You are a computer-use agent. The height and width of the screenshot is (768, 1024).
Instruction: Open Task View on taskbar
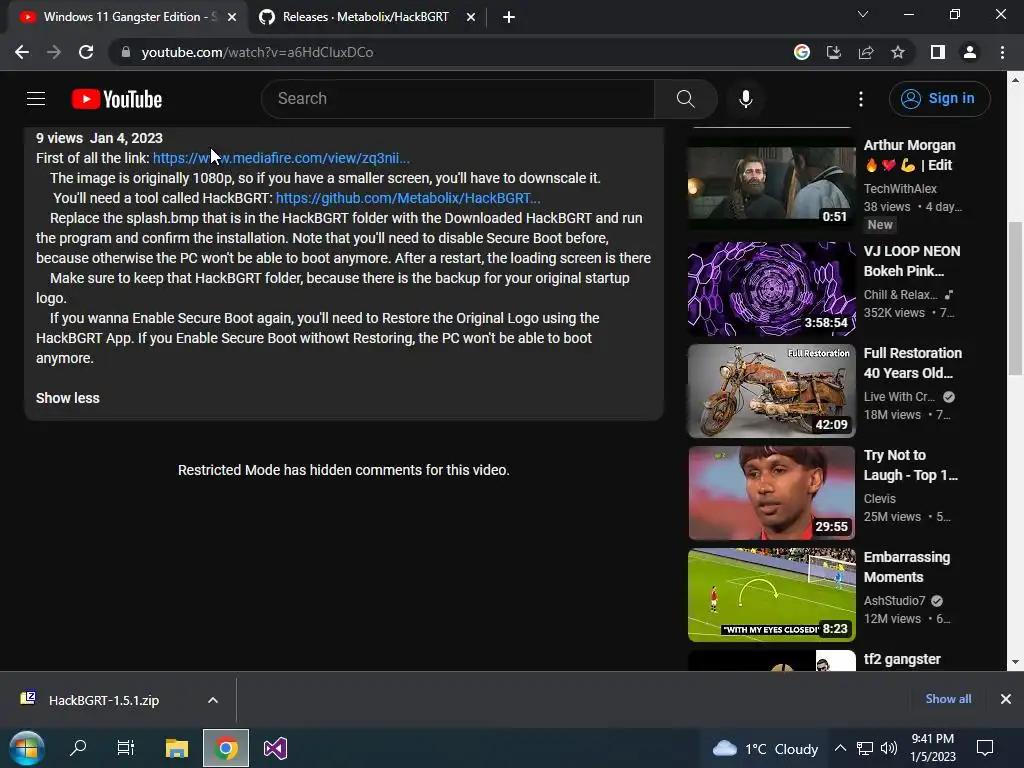[x=125, y=748]
